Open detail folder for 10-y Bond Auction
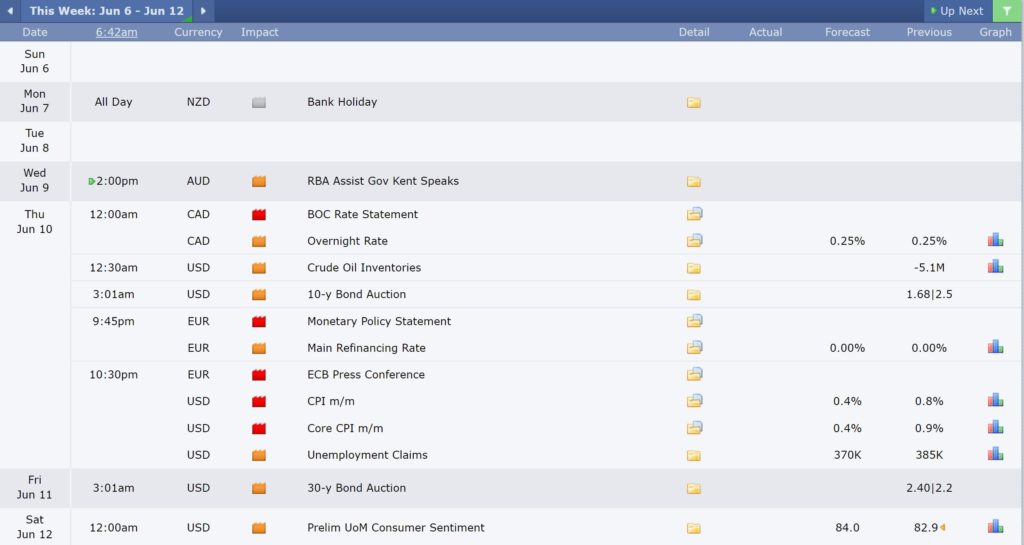Image resolution: width=1024 pixels, height=545 pixels. pyautogui.click(x=694, y=295)
